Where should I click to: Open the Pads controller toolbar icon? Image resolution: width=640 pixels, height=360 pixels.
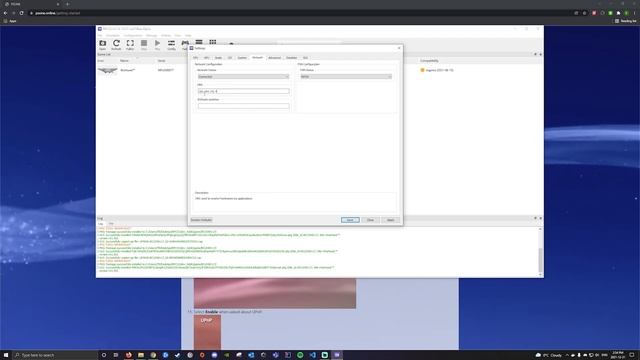pos(185,43)
